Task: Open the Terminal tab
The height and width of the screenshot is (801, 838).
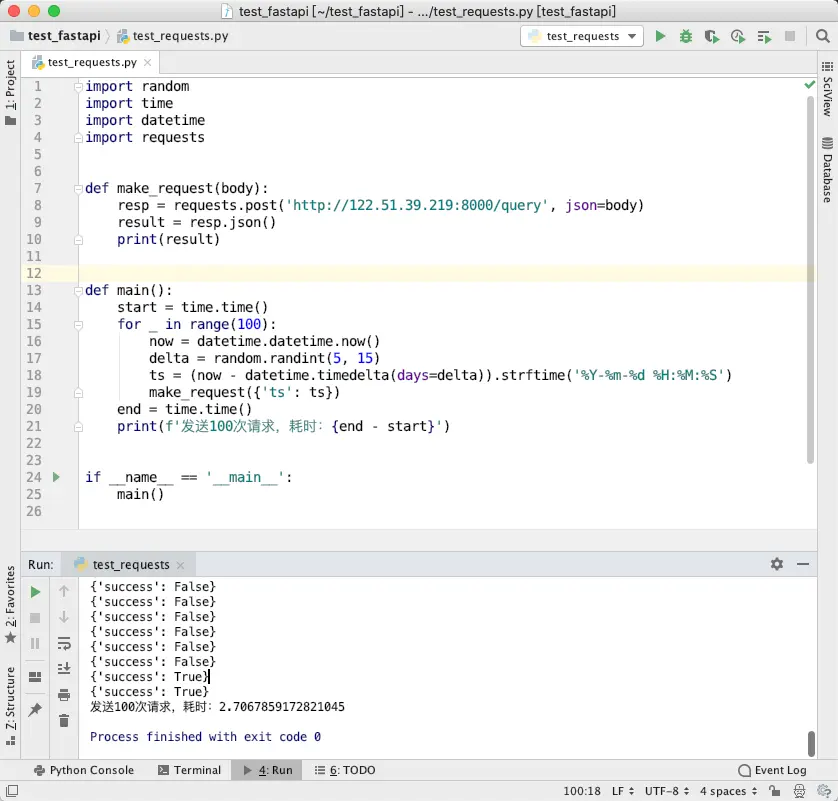Action: click(189, 770)
